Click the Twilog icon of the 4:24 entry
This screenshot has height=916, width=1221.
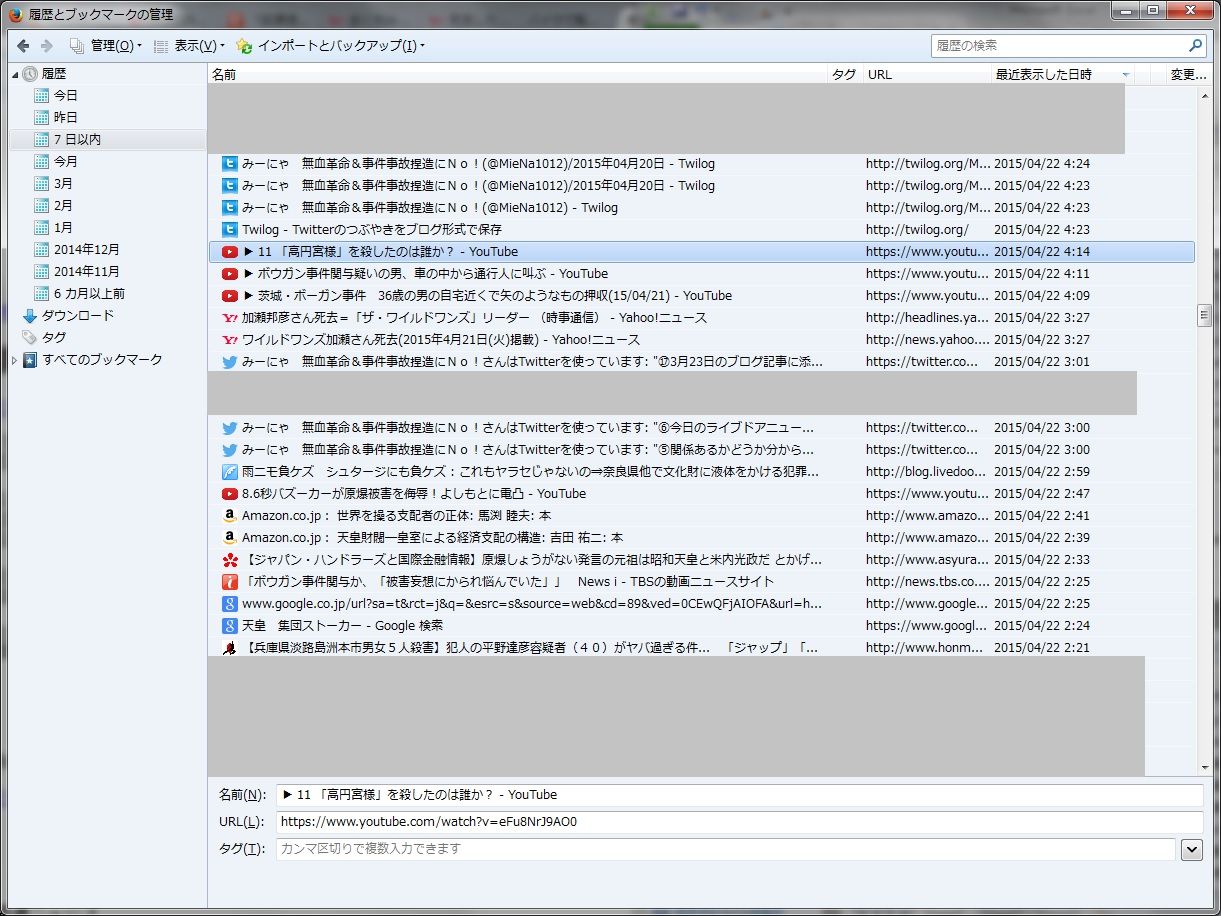click(x=230, y=164)
